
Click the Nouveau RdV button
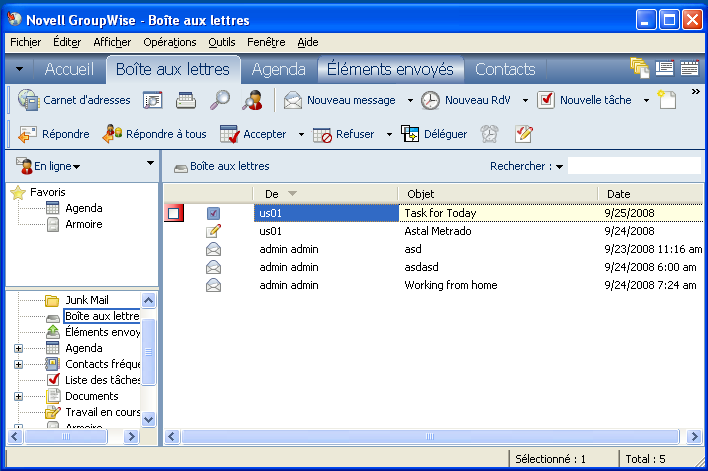pos(466,100)
